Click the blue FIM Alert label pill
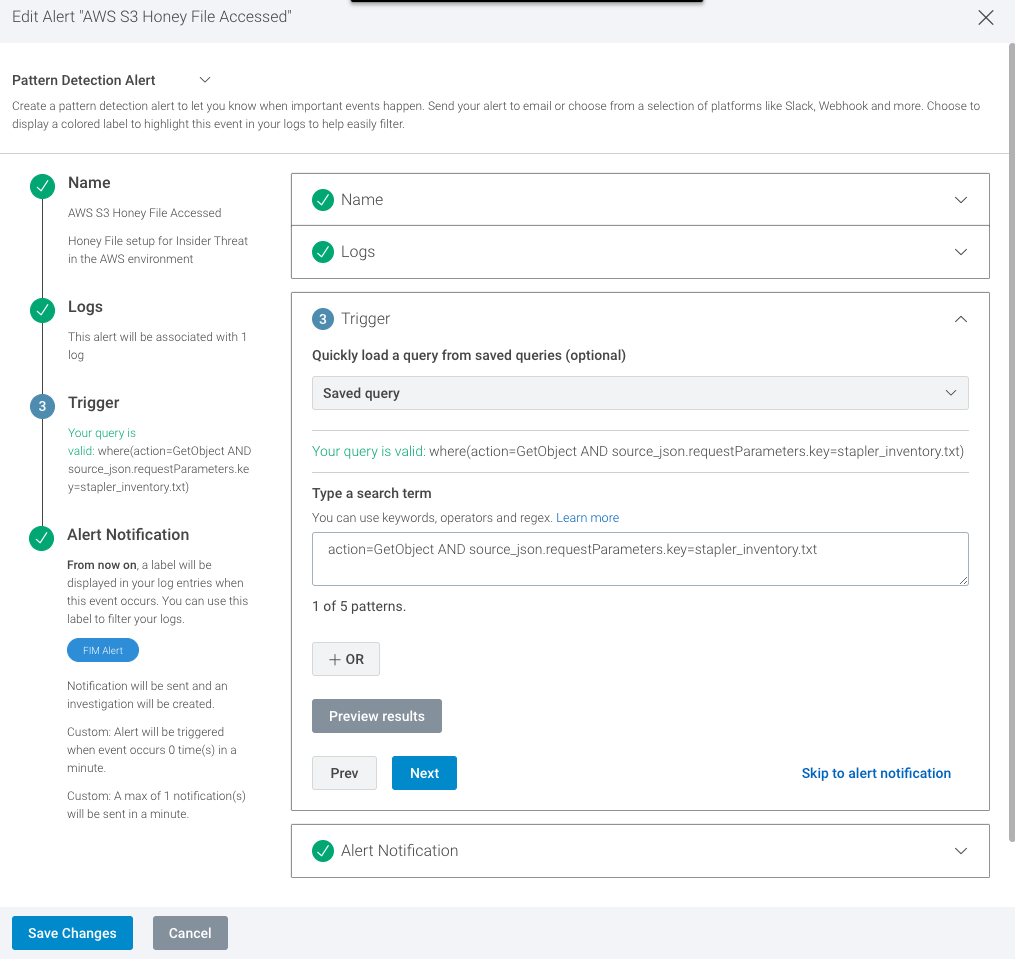1015x959 pixels. [103, 650]
